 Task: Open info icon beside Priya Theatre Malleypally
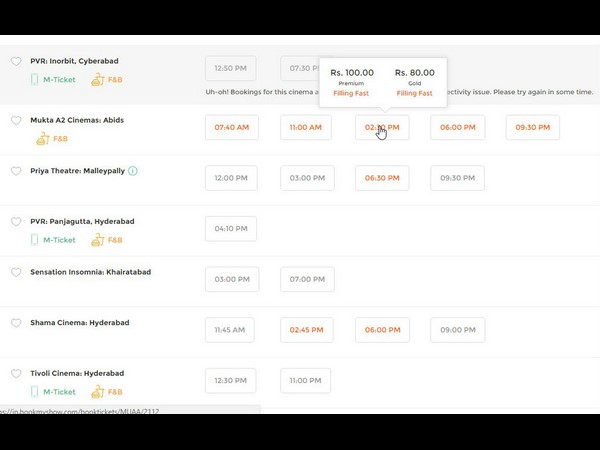(x=133, y=171)
